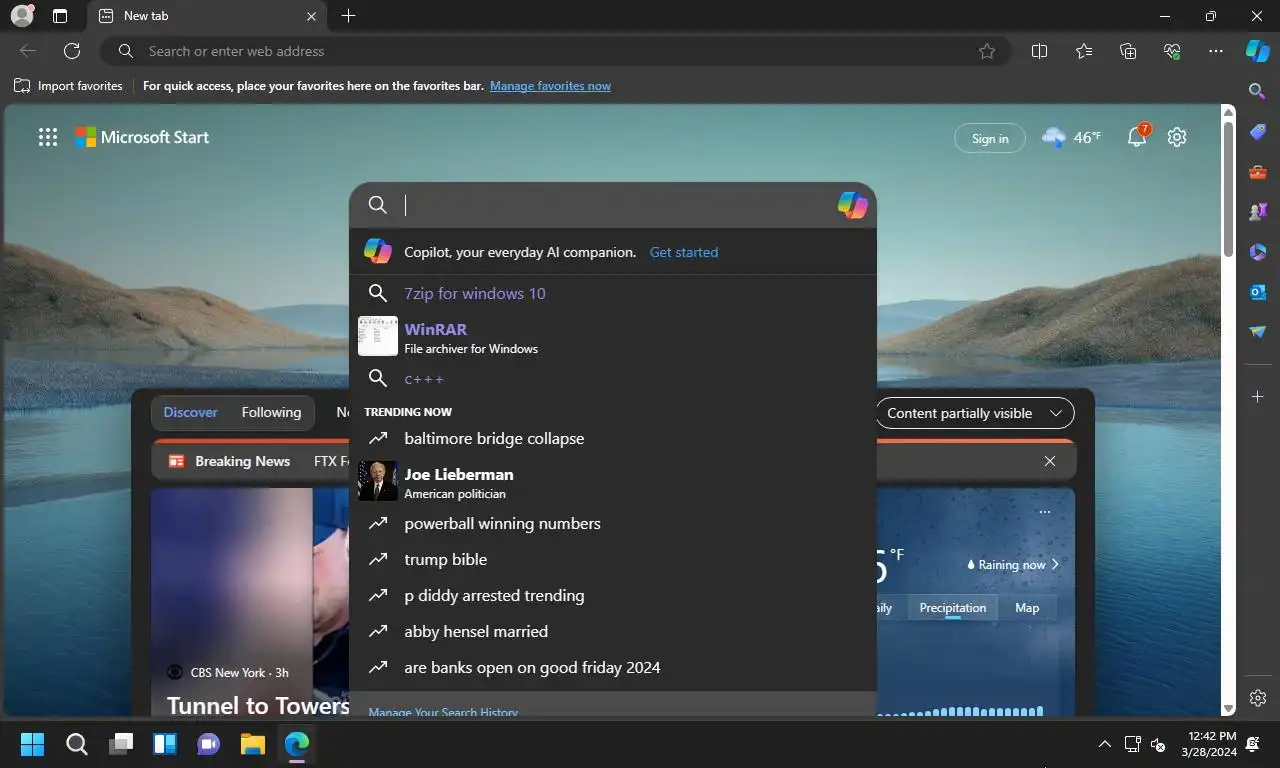Image resolution: width=1280 pixels, height=768 pixels.
Task: Open the Favorites list icon
Action: (x=1084, y=51)
